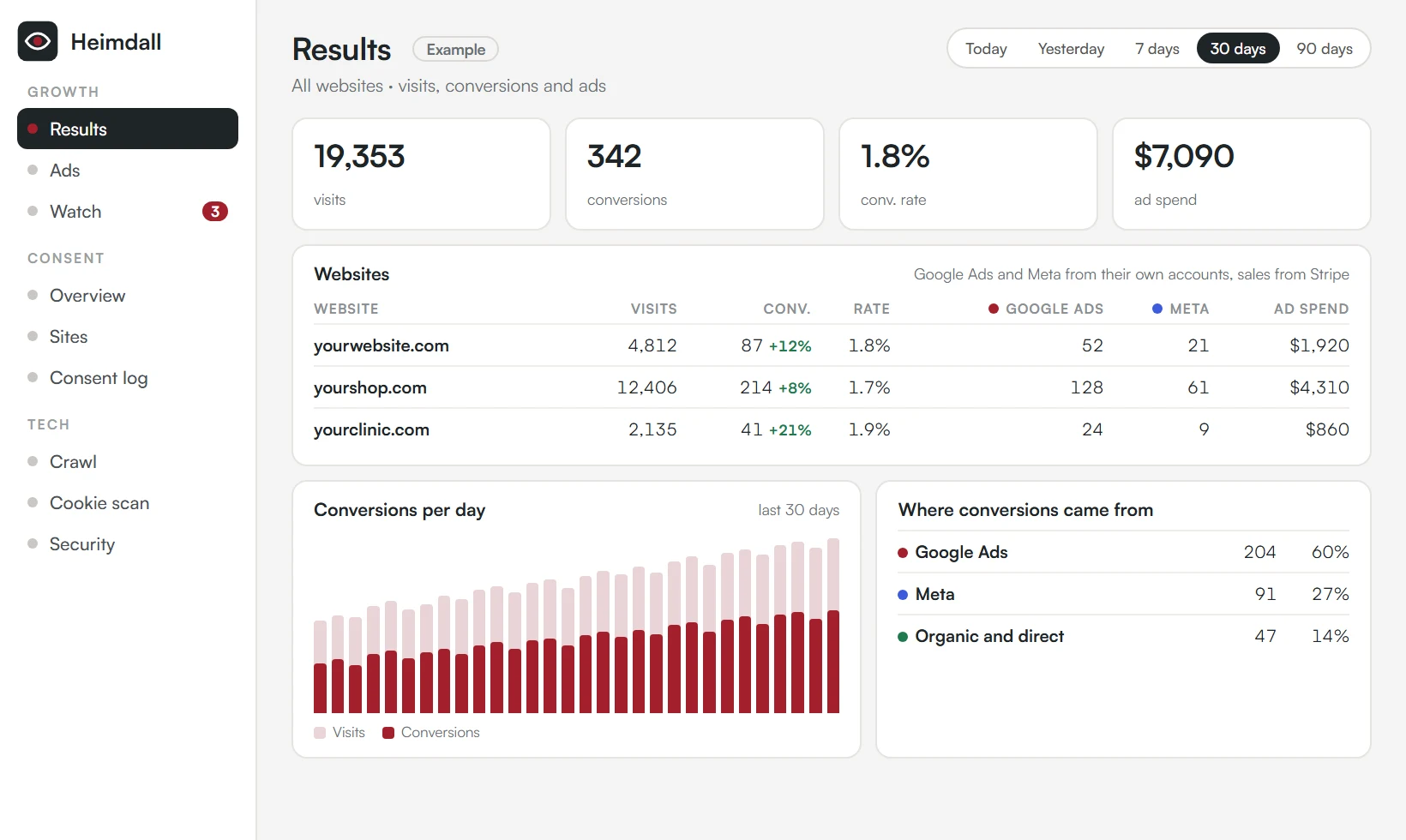The height and width of the screenshot is (840, 1406).
Task: Click the +12% change for yourwebsite.com
Action: (790, 346)
